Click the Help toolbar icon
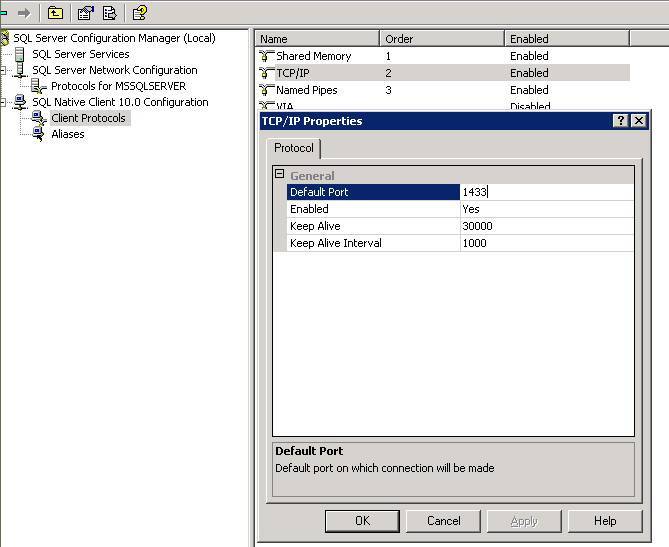The height and width of the screenshot is (547, 669). 140,13
